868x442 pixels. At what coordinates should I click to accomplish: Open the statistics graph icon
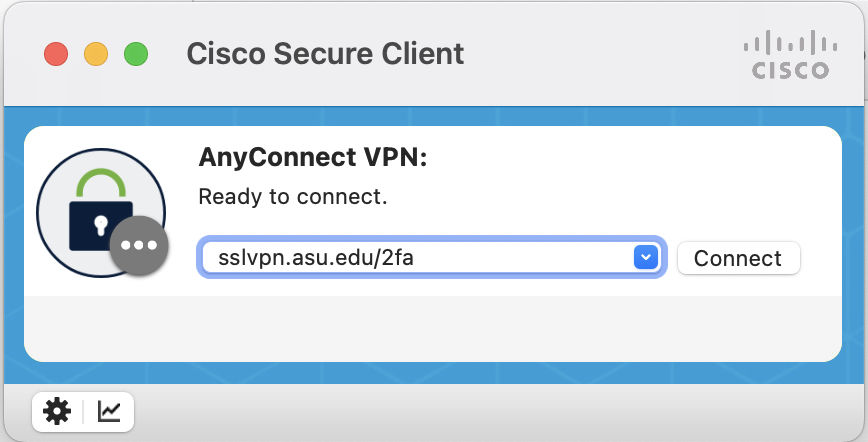[109, 411]
